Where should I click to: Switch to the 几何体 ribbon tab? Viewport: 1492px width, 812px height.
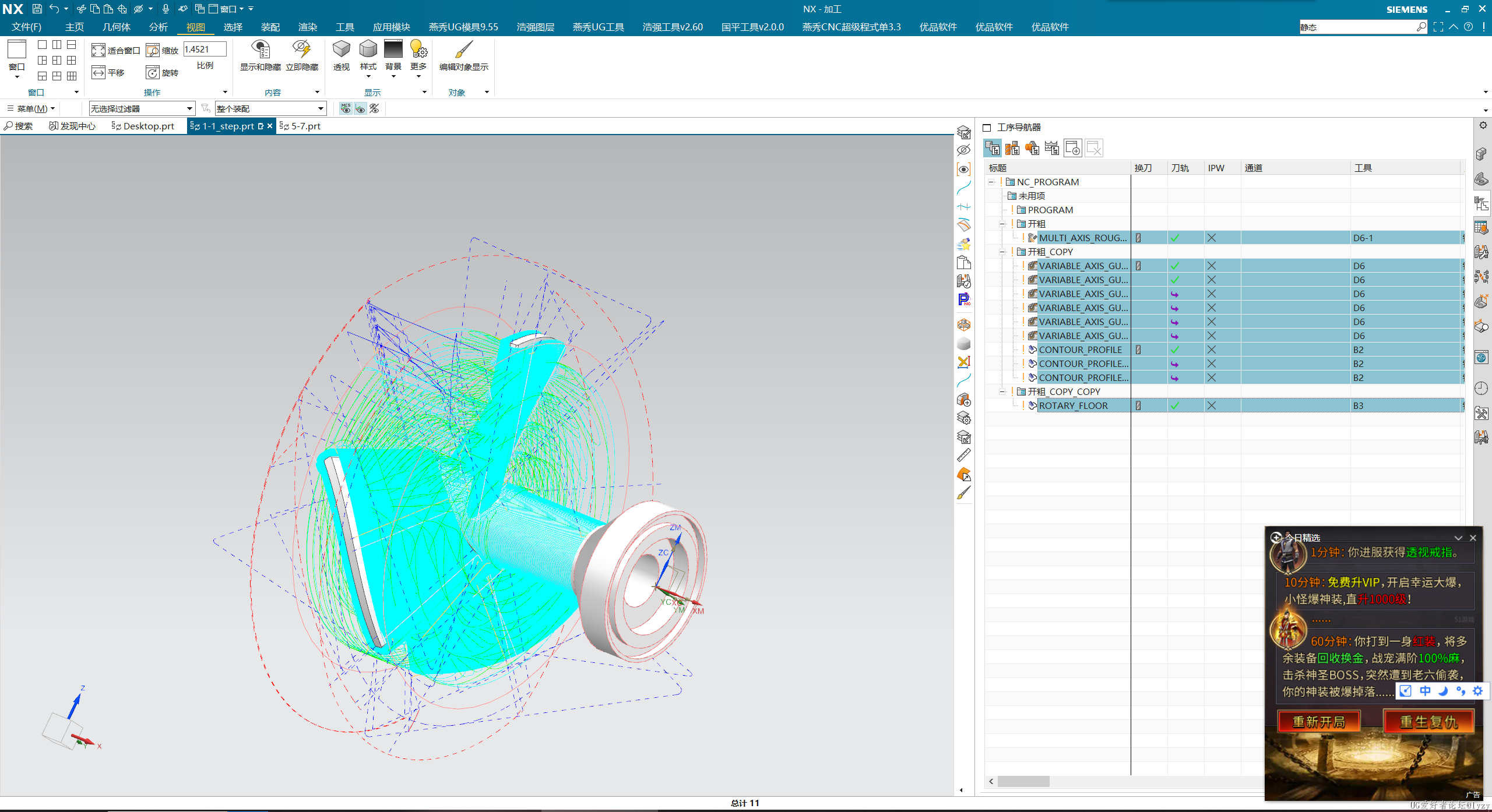pos(117,27)
